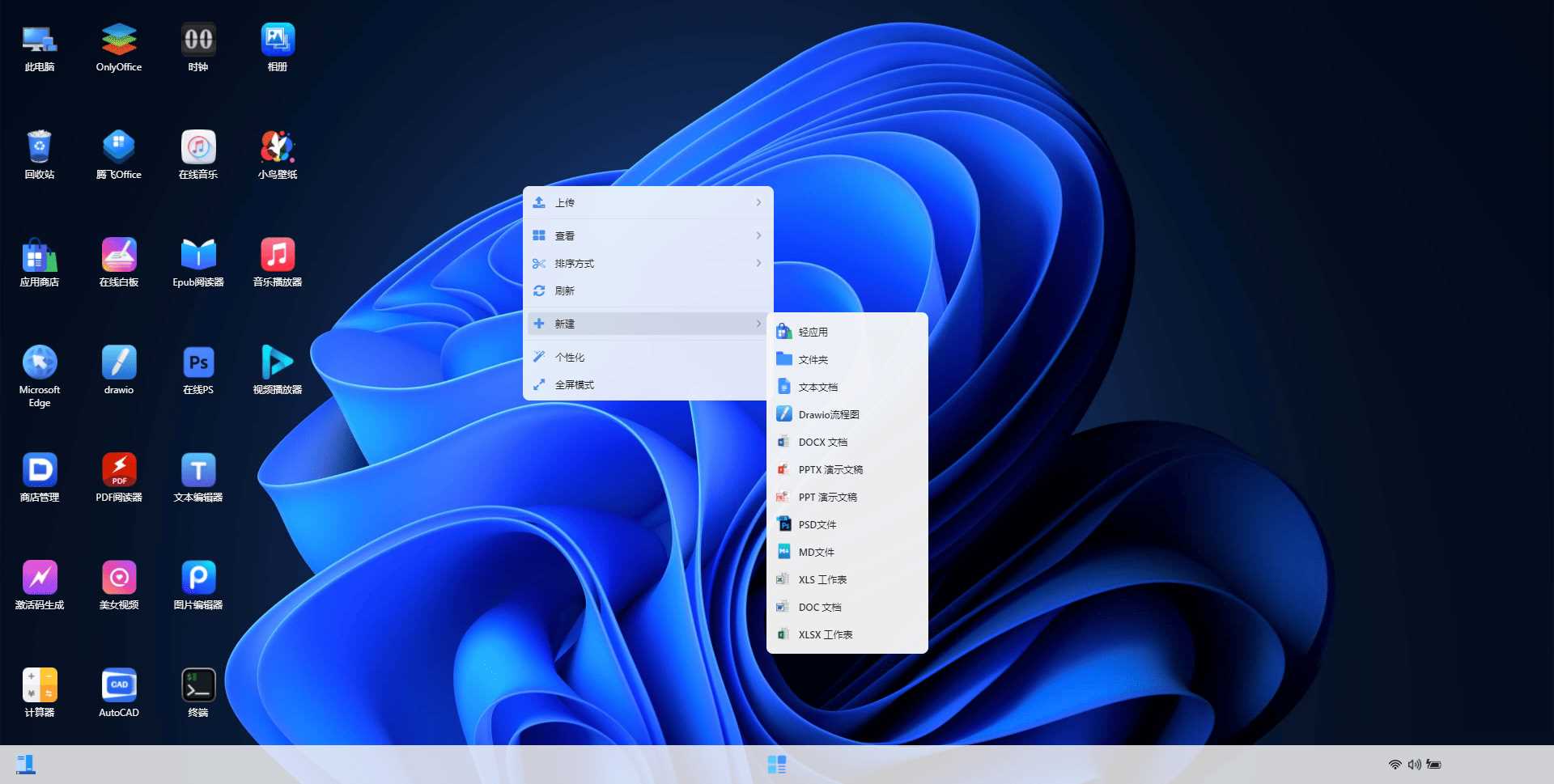Image resolution: width=1554 pixels, height=784 pixels.
Task: Launch the 终端 terminal icon
Action: [x=198, y=685]
